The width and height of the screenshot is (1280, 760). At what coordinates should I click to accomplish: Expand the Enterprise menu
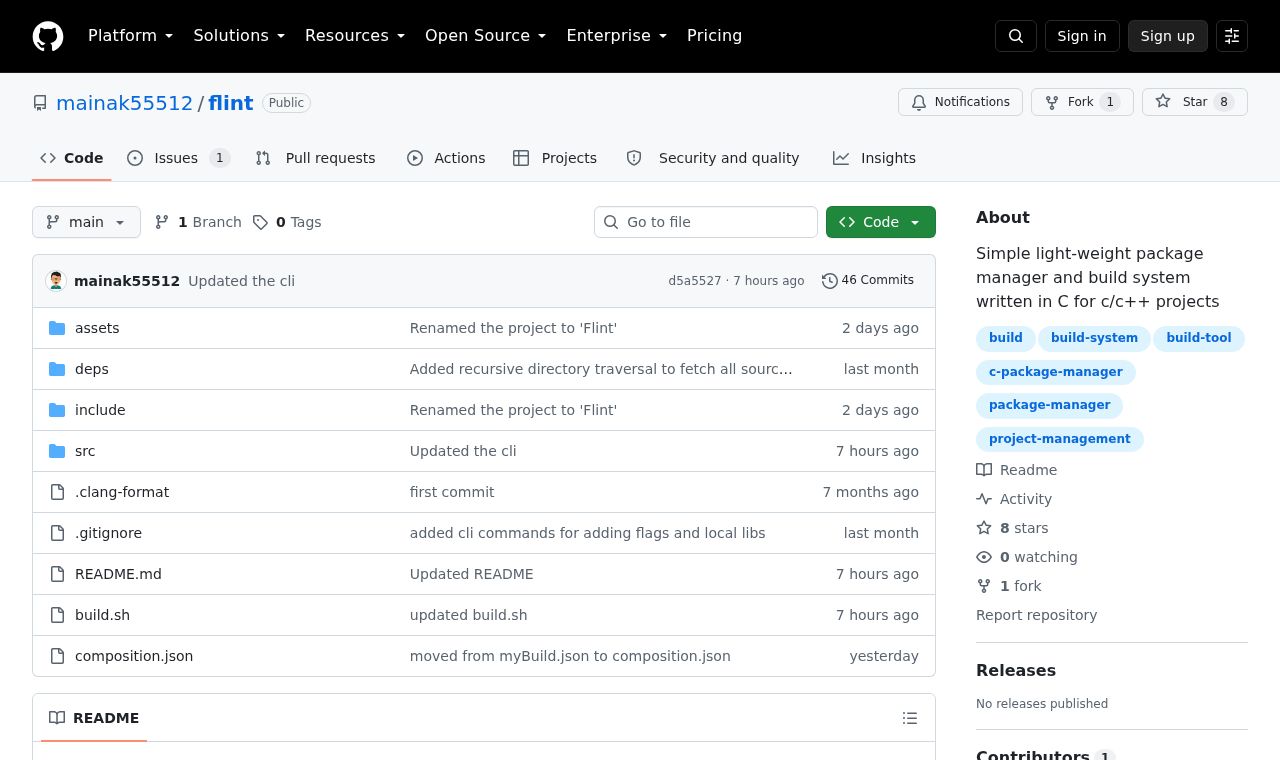point(617,36)
